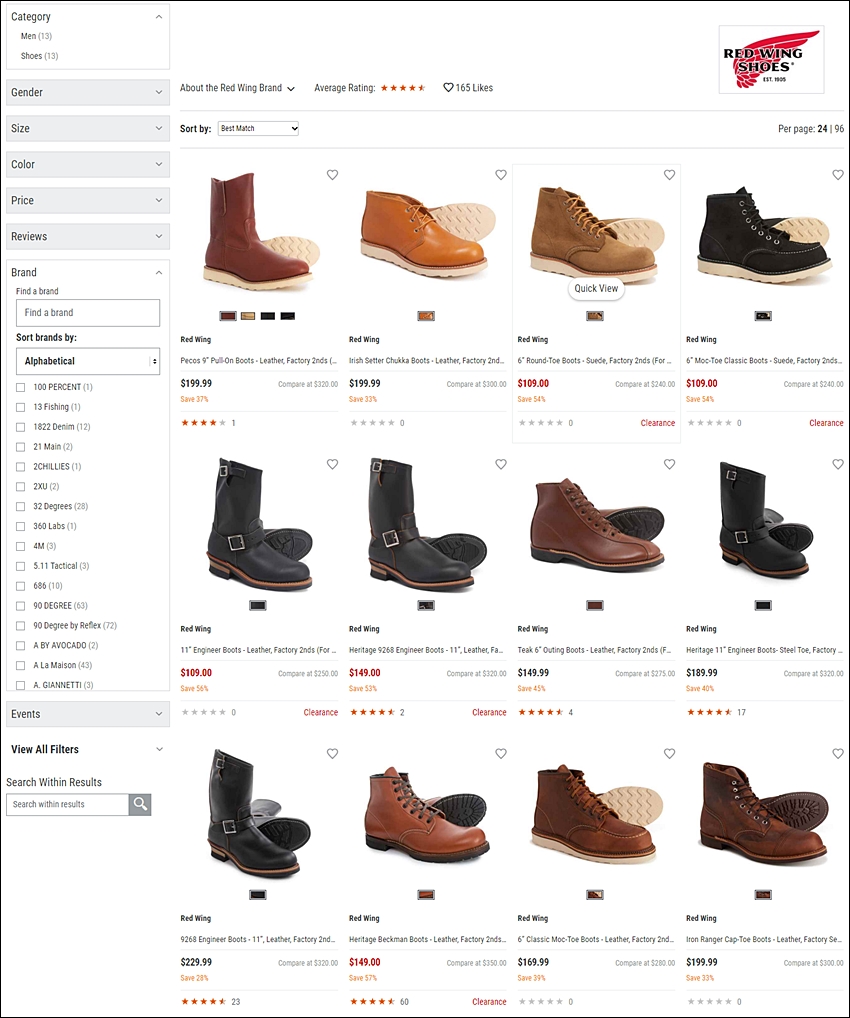
Task: Check the 13 Fishing brand checkbox
Action: pos(21,407)
